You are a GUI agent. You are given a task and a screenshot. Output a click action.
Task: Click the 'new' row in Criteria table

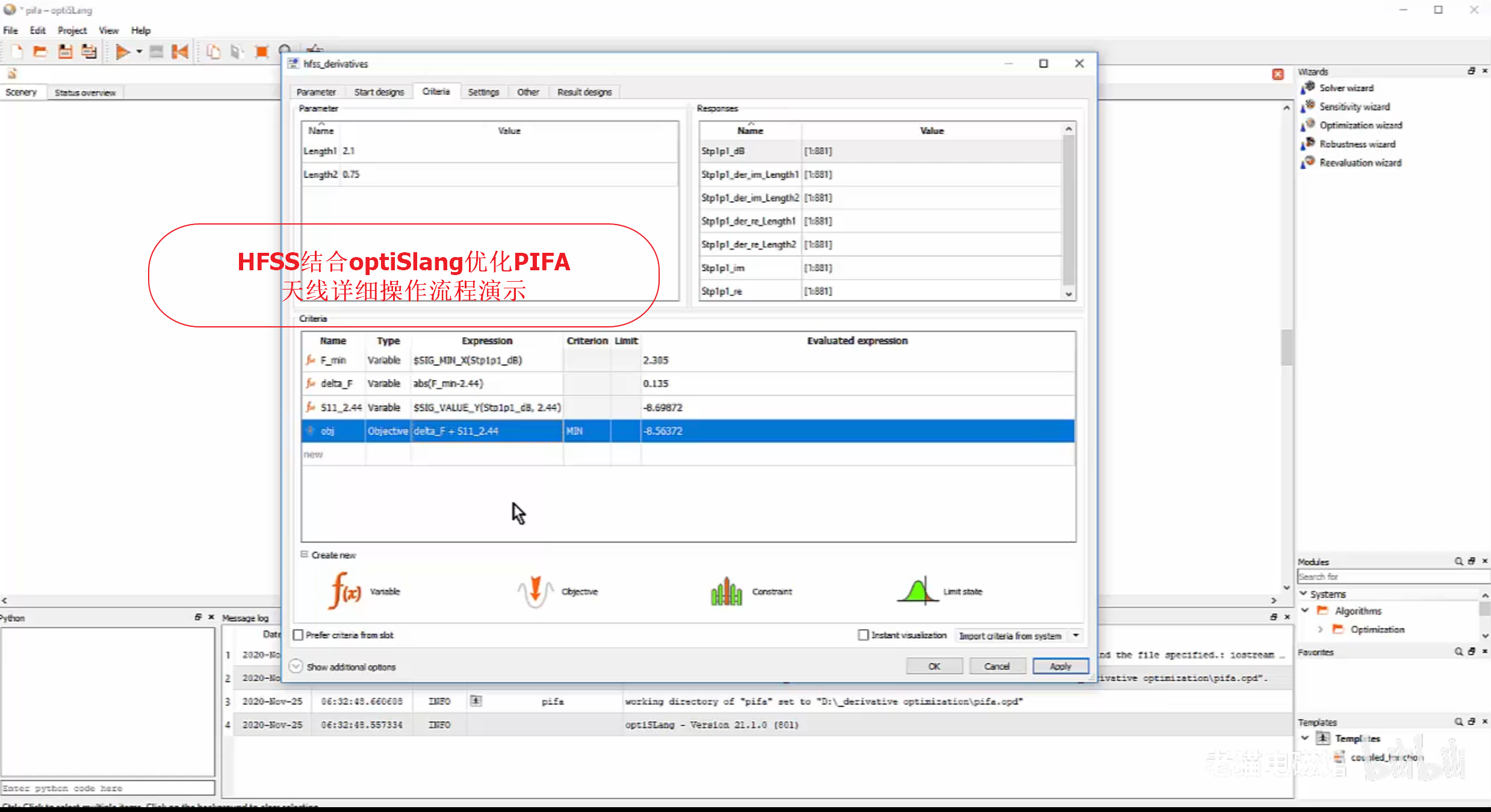[688, 454]
